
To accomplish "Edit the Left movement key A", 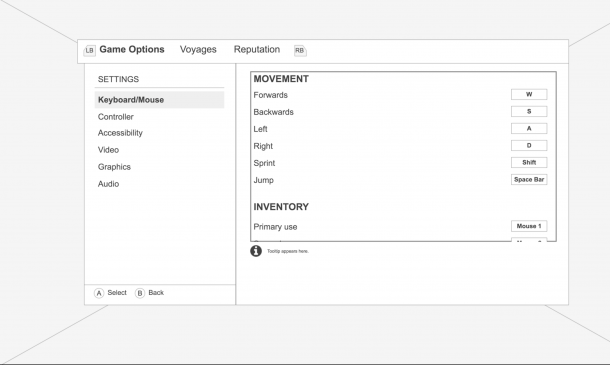I will [x=529, y=128].
